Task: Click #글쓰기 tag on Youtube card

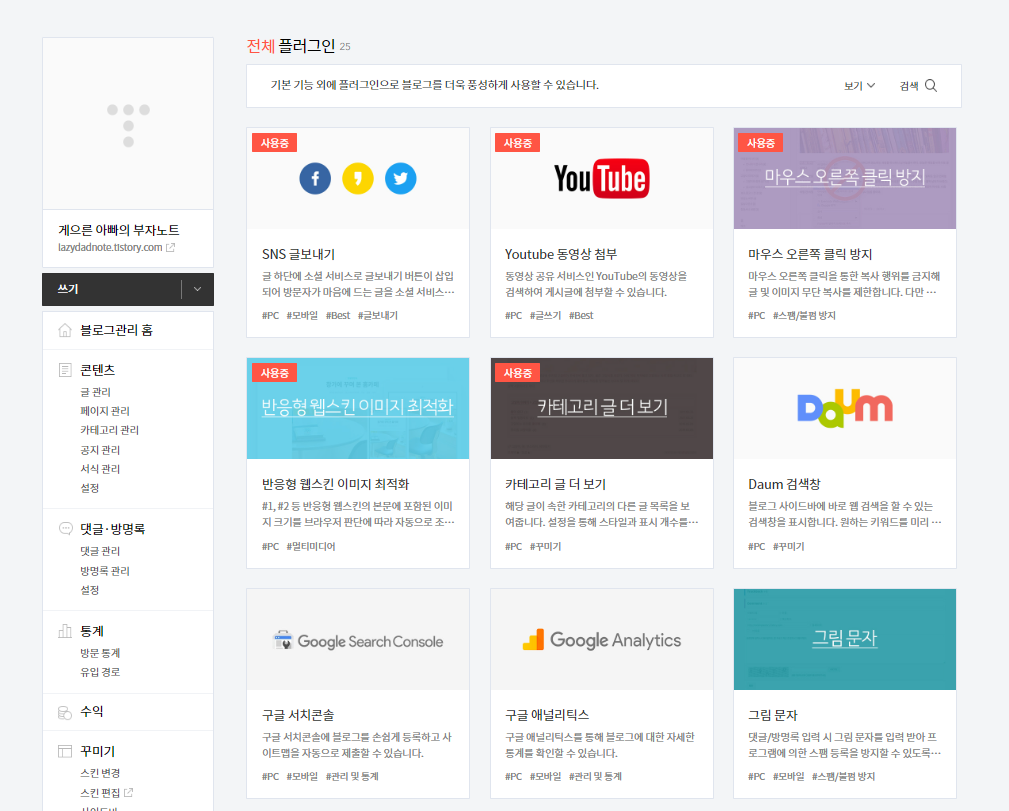Action: 545,315
